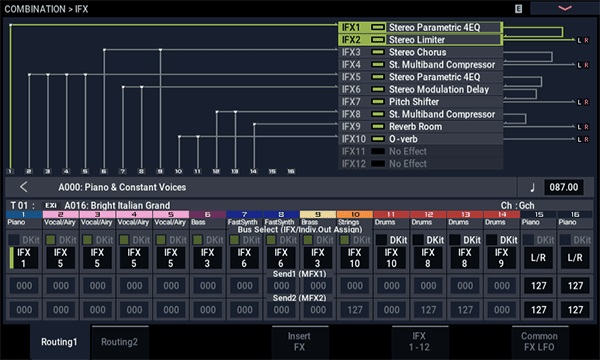Open timbre 12 bus select showing IFX 8
The width and height of the screenshot is (600, 360).
428,257
